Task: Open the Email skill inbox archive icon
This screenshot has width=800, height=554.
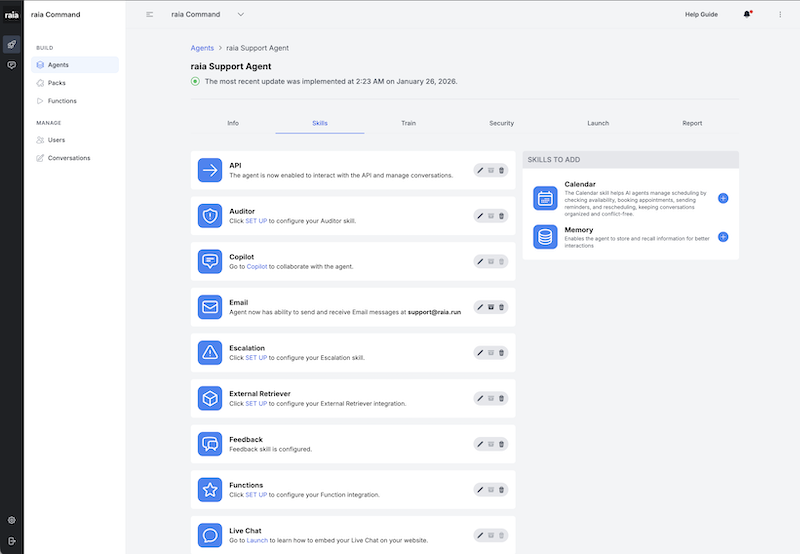Action: click(x=491, y=307)
